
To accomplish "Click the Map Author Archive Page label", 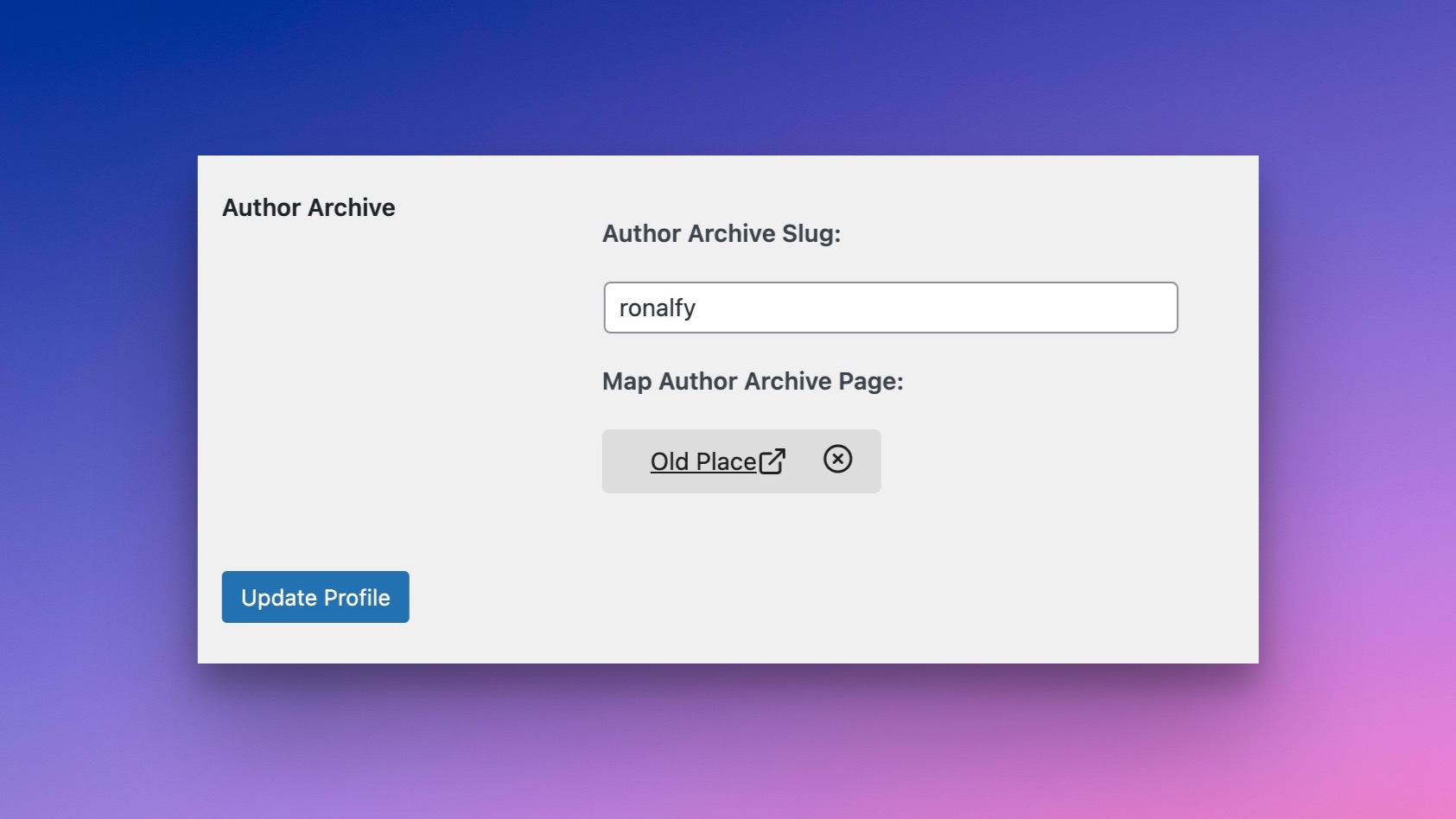I will [752, 381].
